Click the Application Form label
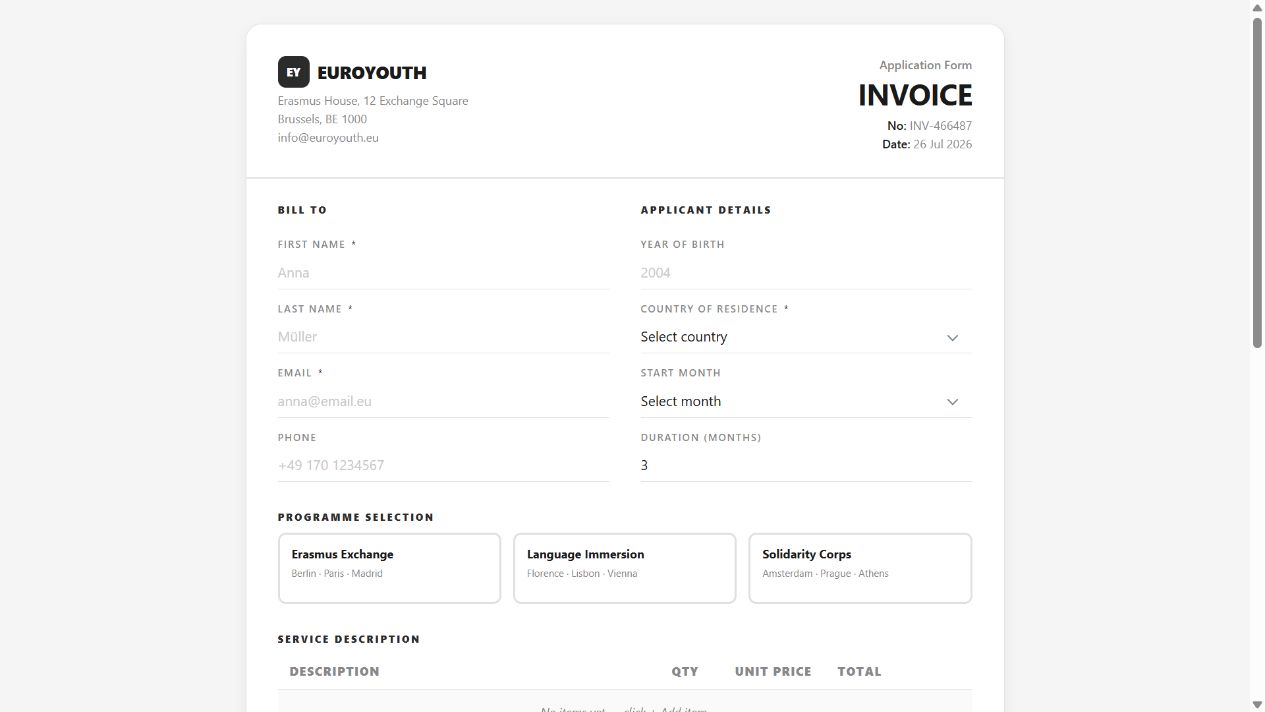The width and height of the screenshot is (1265, 712). click(925, 65)
